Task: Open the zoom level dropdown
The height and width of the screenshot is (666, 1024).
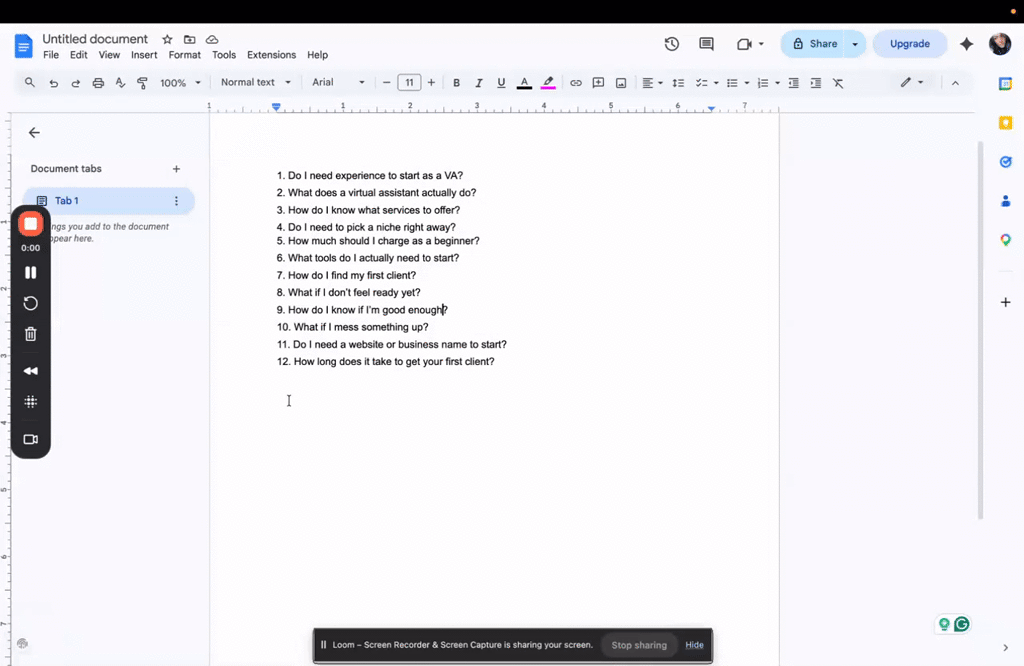Action: coord(180,83)
